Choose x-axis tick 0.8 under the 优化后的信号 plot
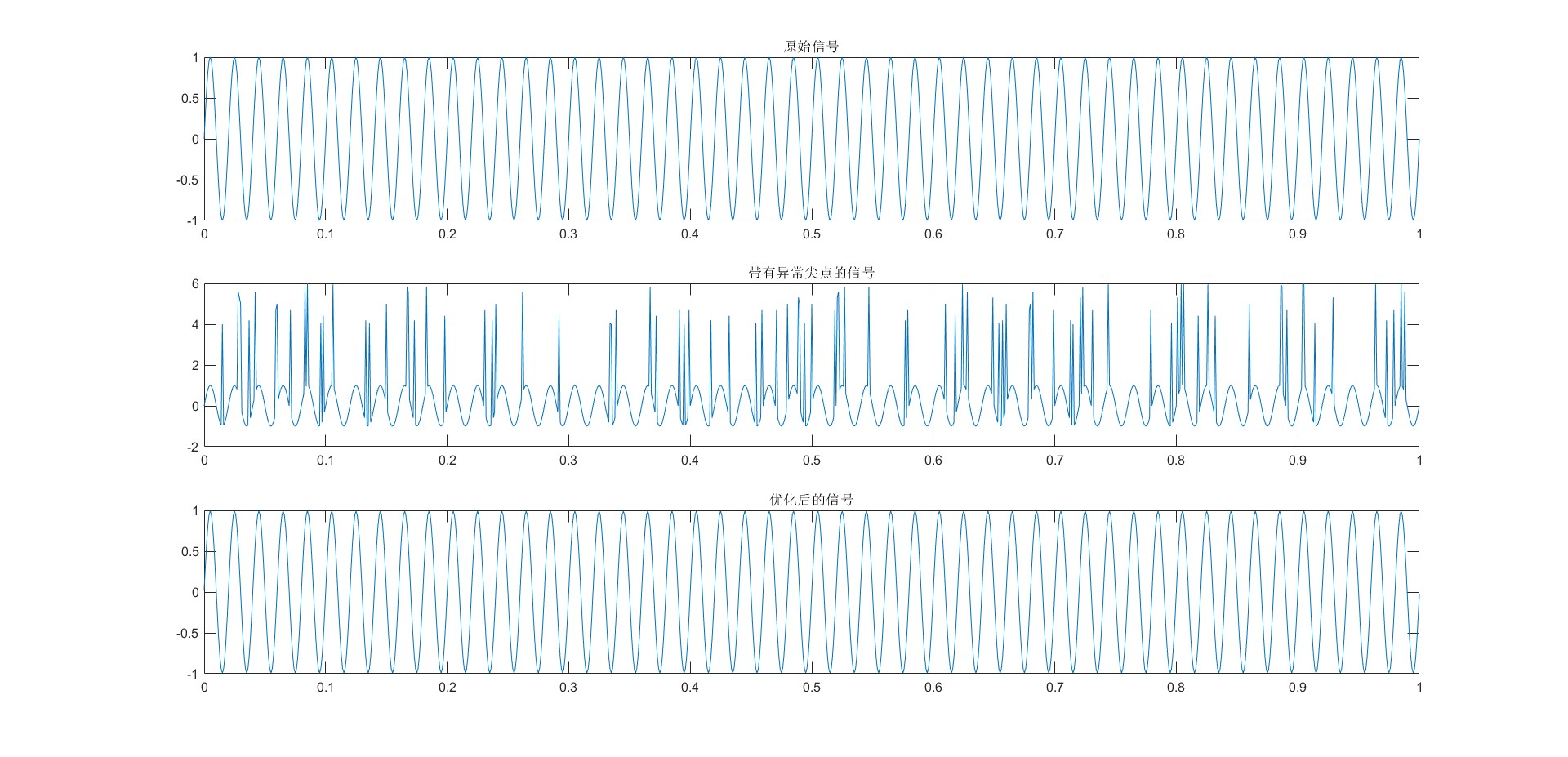Image resolution: width=1568 pixels, height=757 pixels. pyautogui.click(x=1176, y=688)
